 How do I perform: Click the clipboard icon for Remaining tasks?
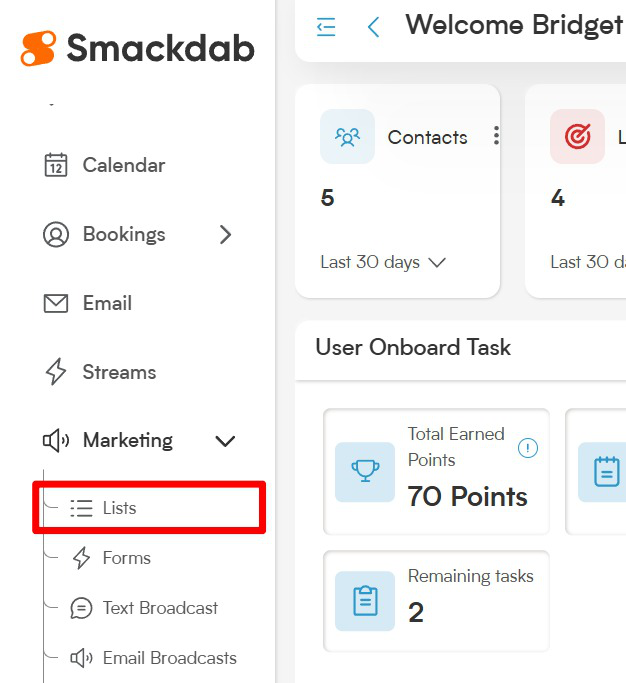(365, 601)
